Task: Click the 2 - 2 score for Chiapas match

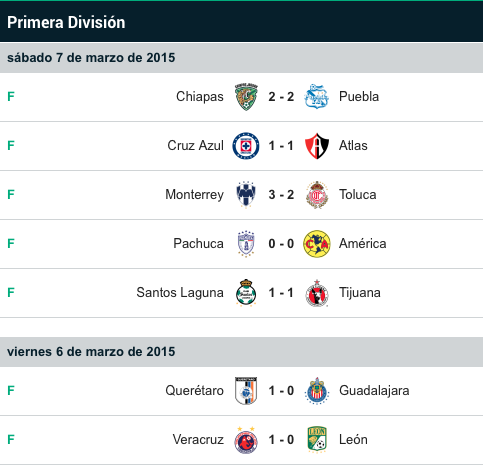Action: click(281, 97)
